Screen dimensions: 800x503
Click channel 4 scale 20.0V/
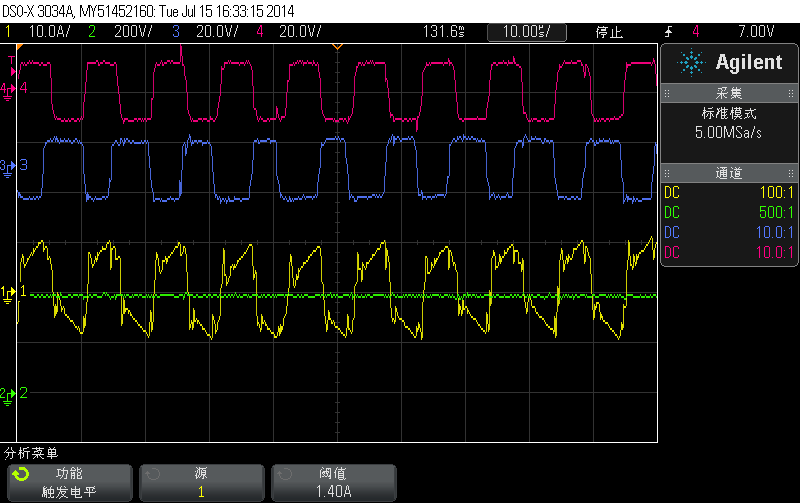click(x=300, y=32)
